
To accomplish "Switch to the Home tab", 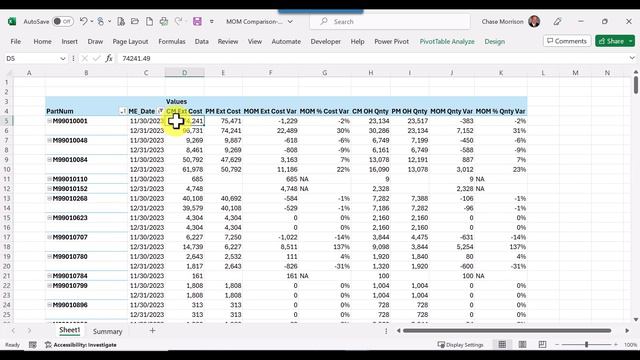I will (42, 41).
